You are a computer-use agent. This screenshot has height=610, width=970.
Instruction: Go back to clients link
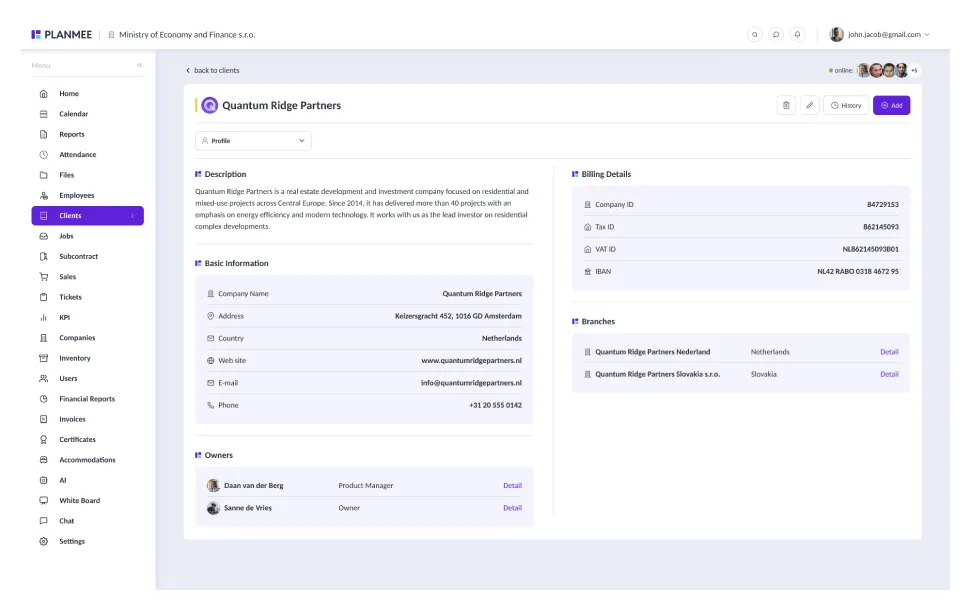click(212, 71)
